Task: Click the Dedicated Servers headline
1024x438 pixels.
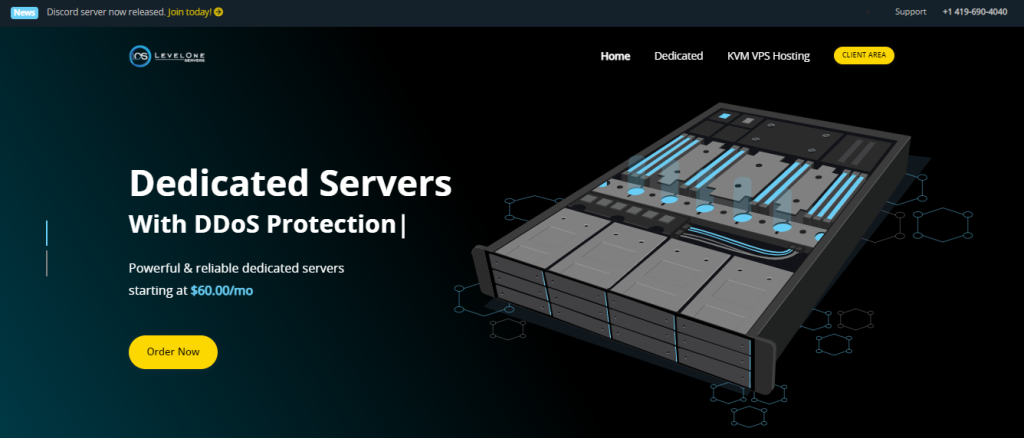Action: [291, 183]
